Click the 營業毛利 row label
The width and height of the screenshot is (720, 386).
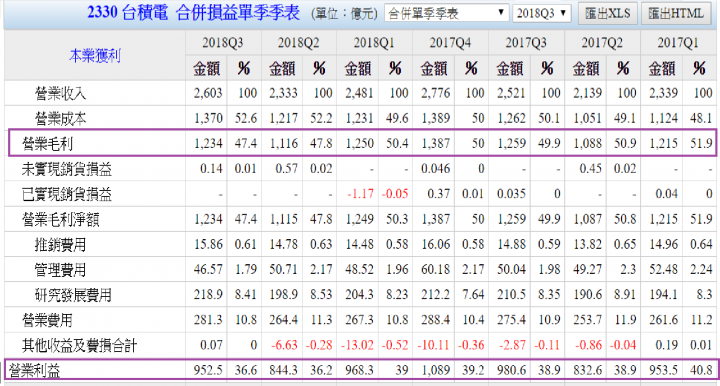[x=47, y=144]
